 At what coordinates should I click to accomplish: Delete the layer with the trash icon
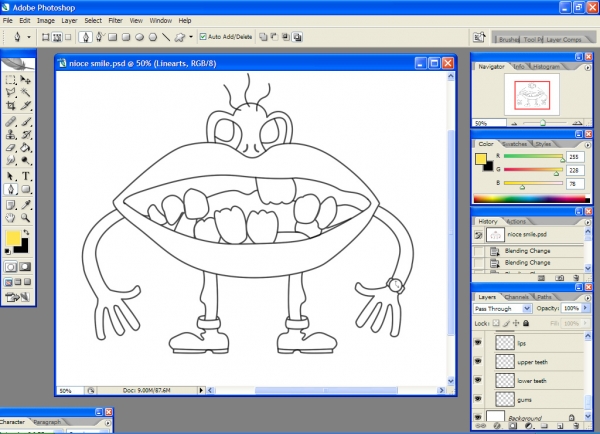pyautogui.click(x=577, y=426)
